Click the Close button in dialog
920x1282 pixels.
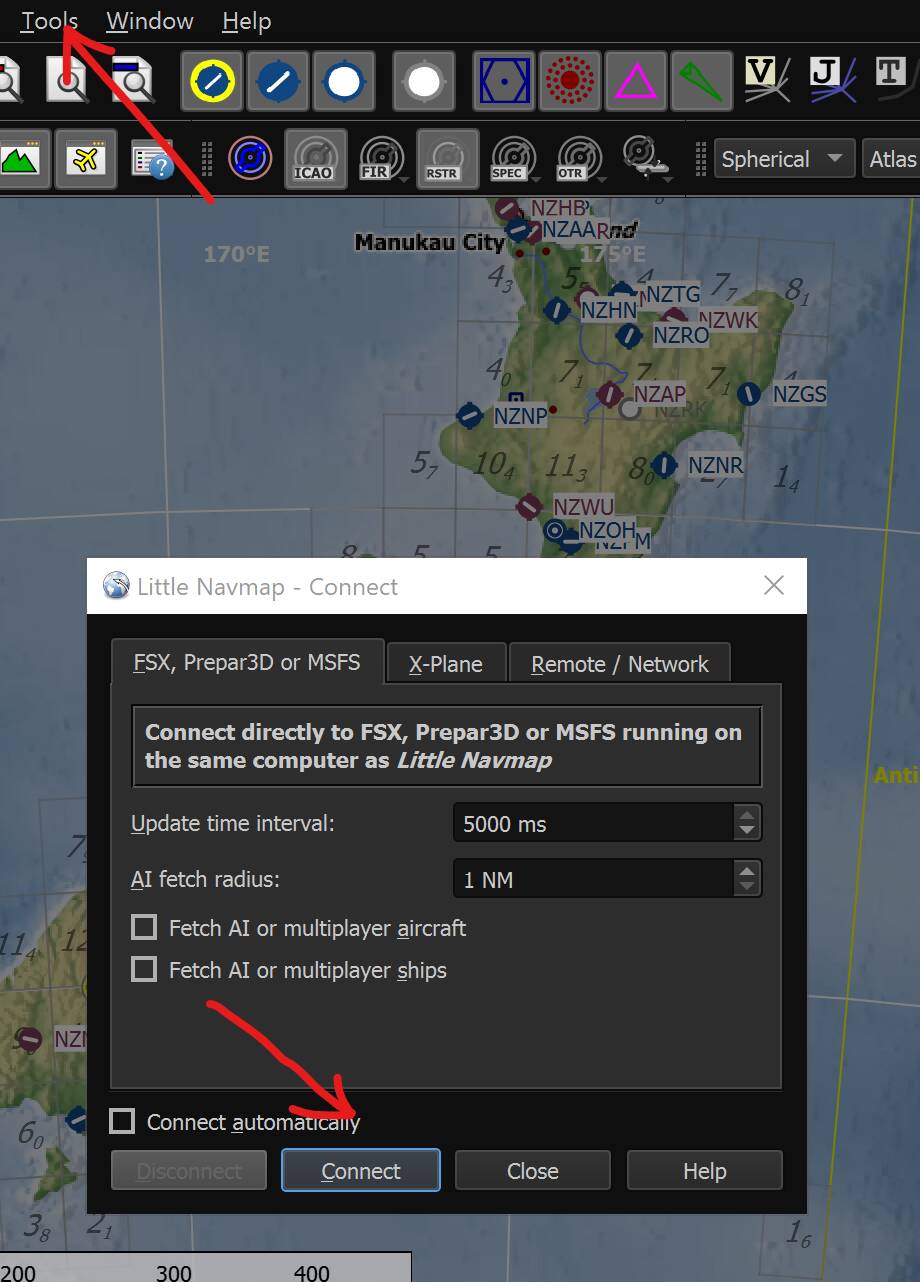(x=532, y=1171)
